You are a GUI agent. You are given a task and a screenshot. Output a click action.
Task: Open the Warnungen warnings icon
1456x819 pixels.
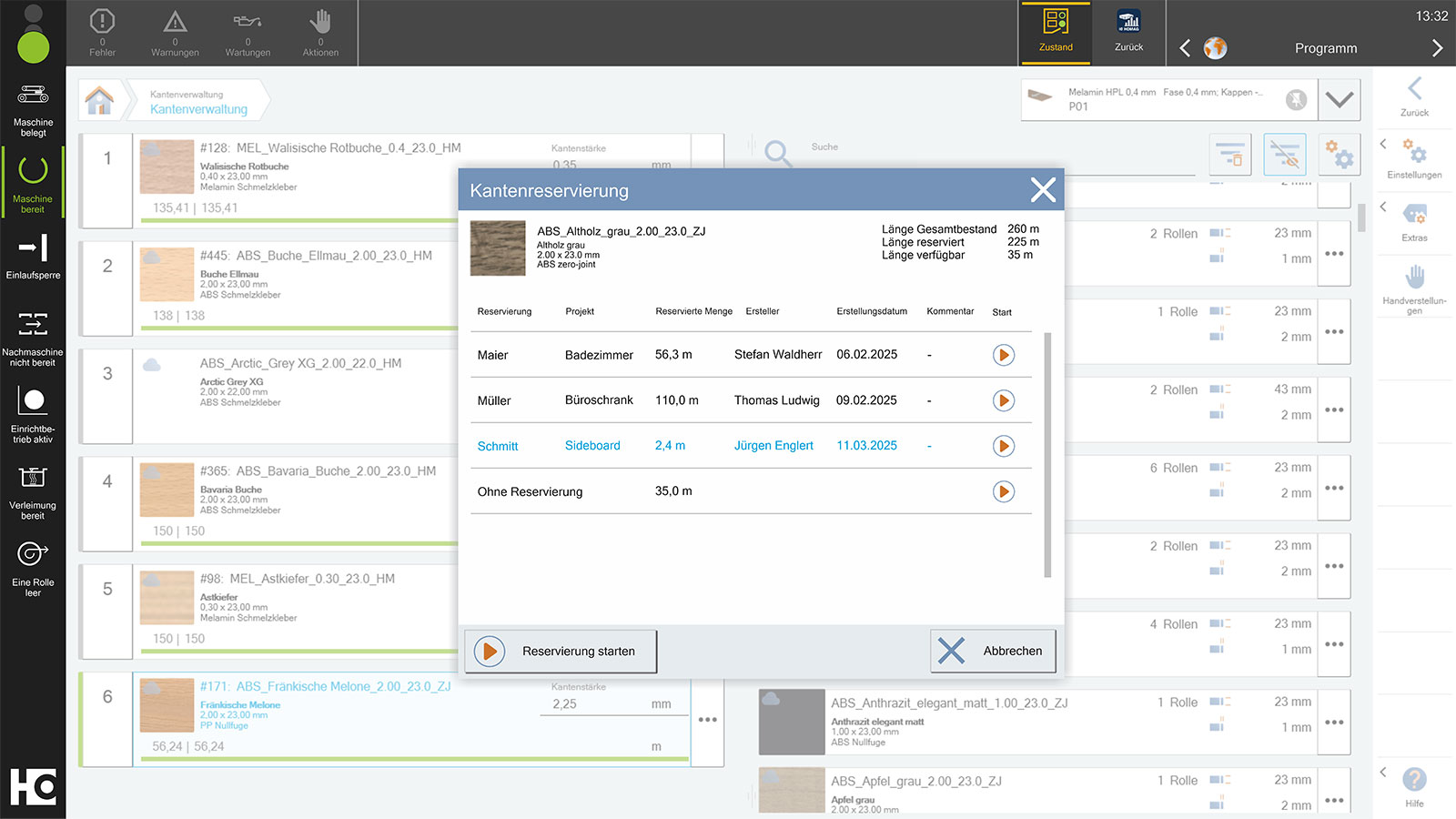pos(175,32)
